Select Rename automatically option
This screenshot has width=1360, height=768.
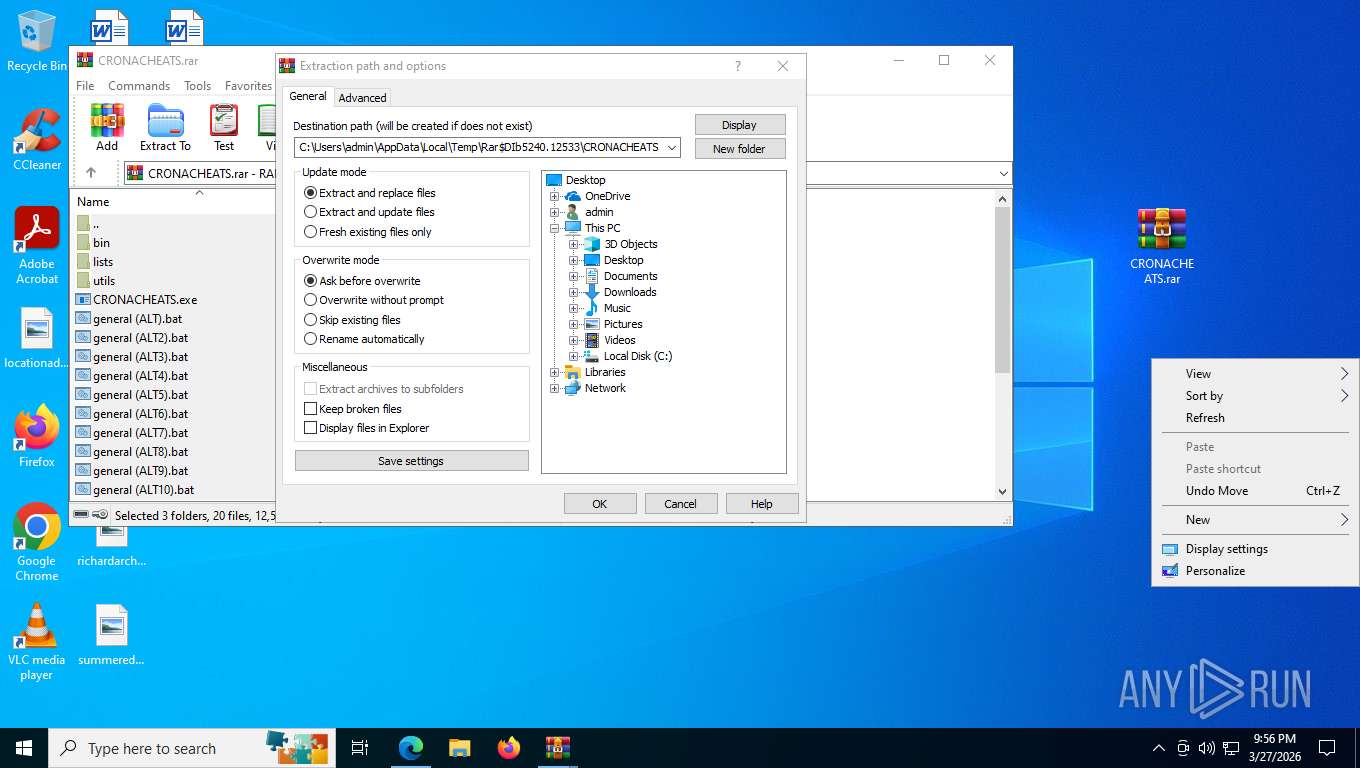click(x=364, y=339)
